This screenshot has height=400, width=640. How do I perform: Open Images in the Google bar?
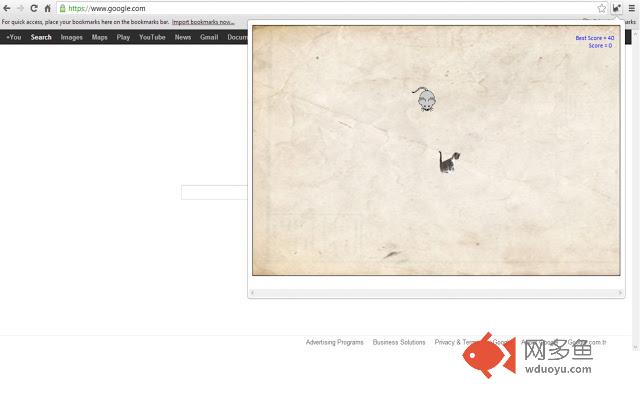coord(71,37)
